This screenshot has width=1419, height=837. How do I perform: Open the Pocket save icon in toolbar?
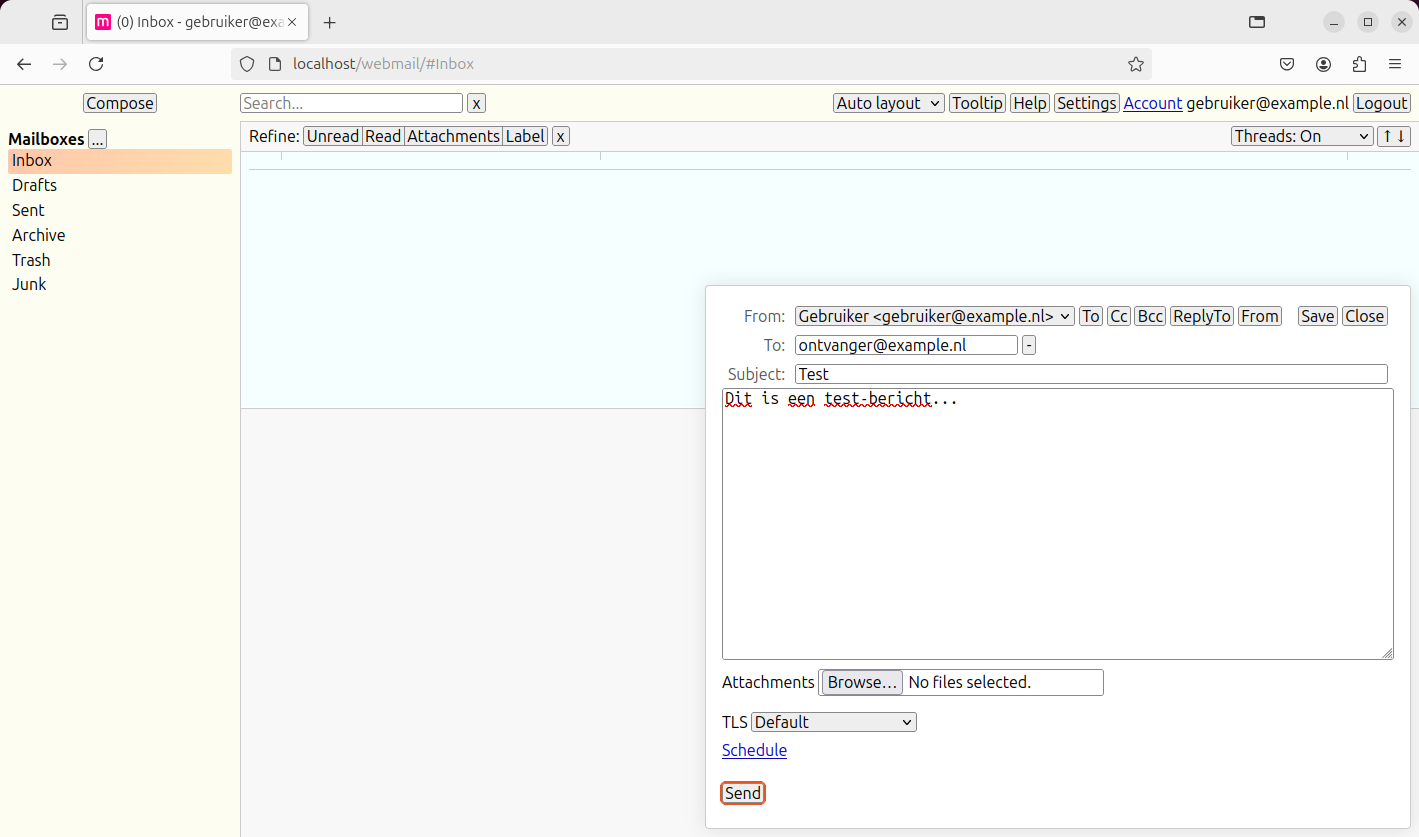point(1288,64)
